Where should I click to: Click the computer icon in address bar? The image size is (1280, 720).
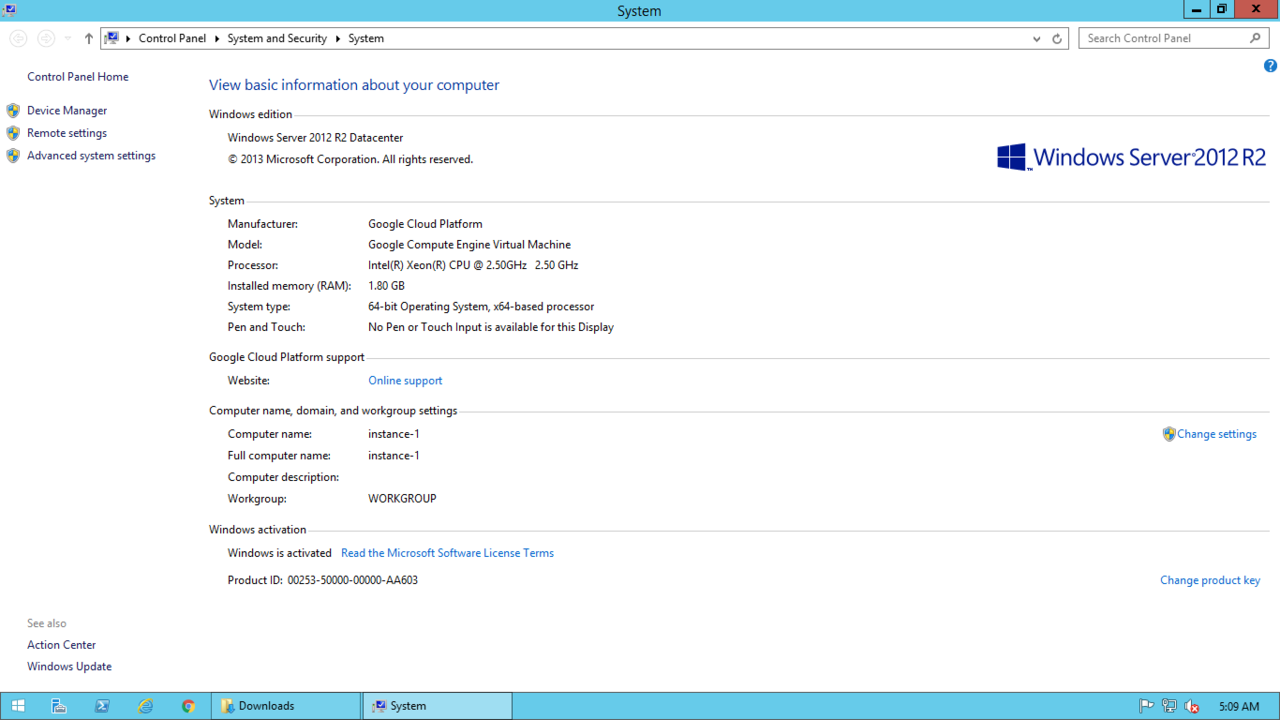pyautogui.click(x=112, y=38)
